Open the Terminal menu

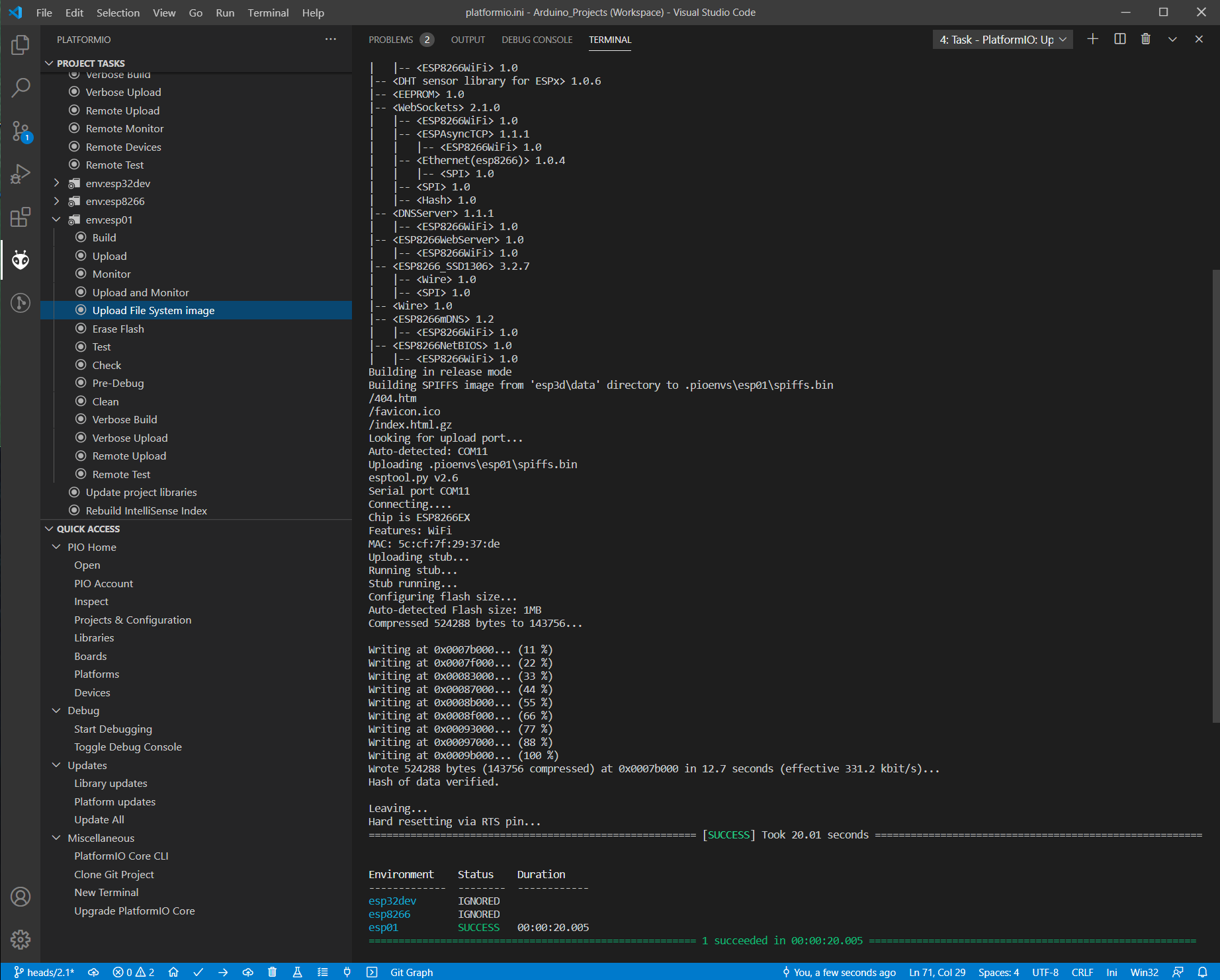268,13
